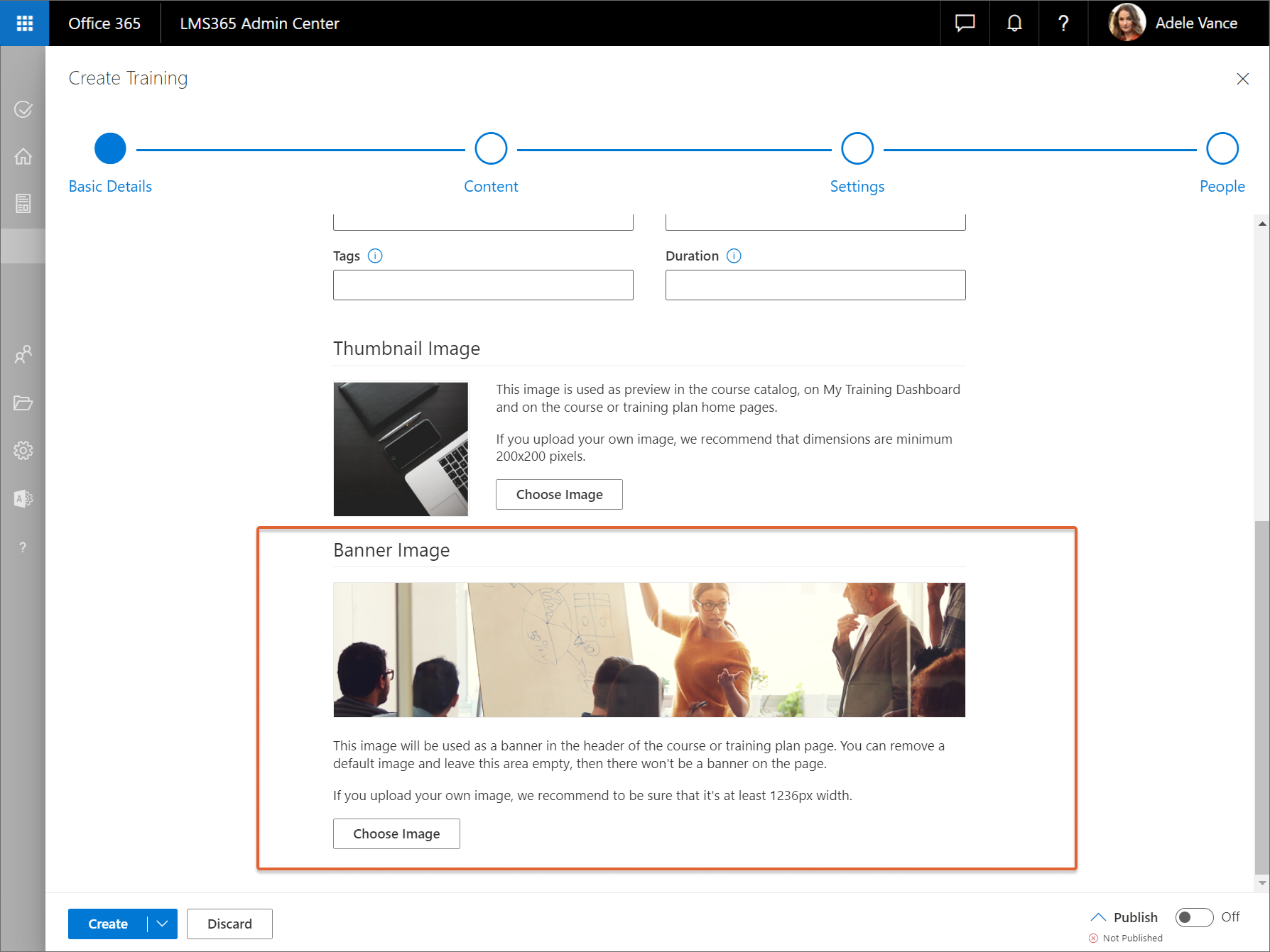Show info tooltip next to Tags

pos(375,256)
